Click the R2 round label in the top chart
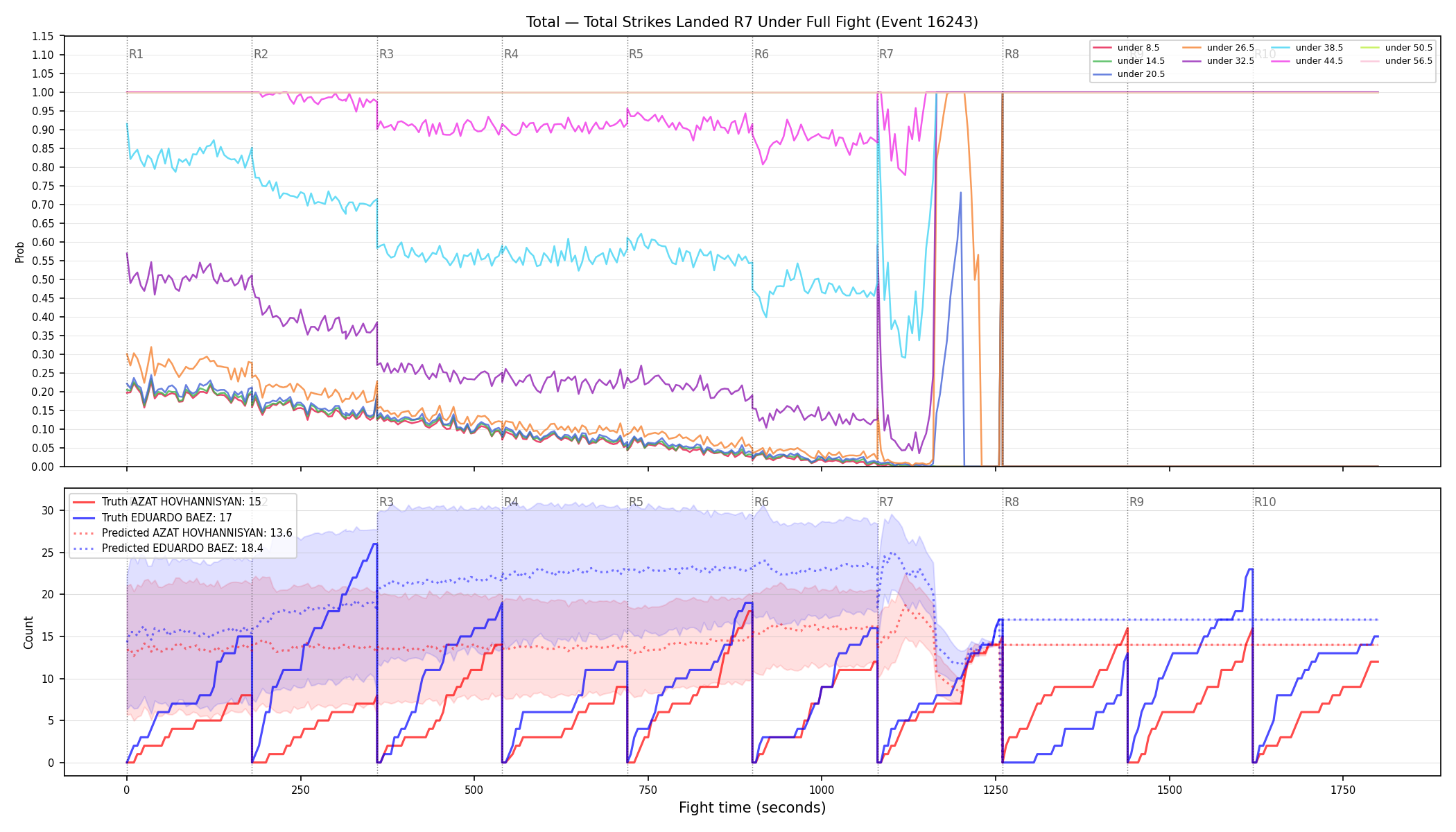Image resolution: width=1456 pixels, height=832 pixels. [261, 54]
